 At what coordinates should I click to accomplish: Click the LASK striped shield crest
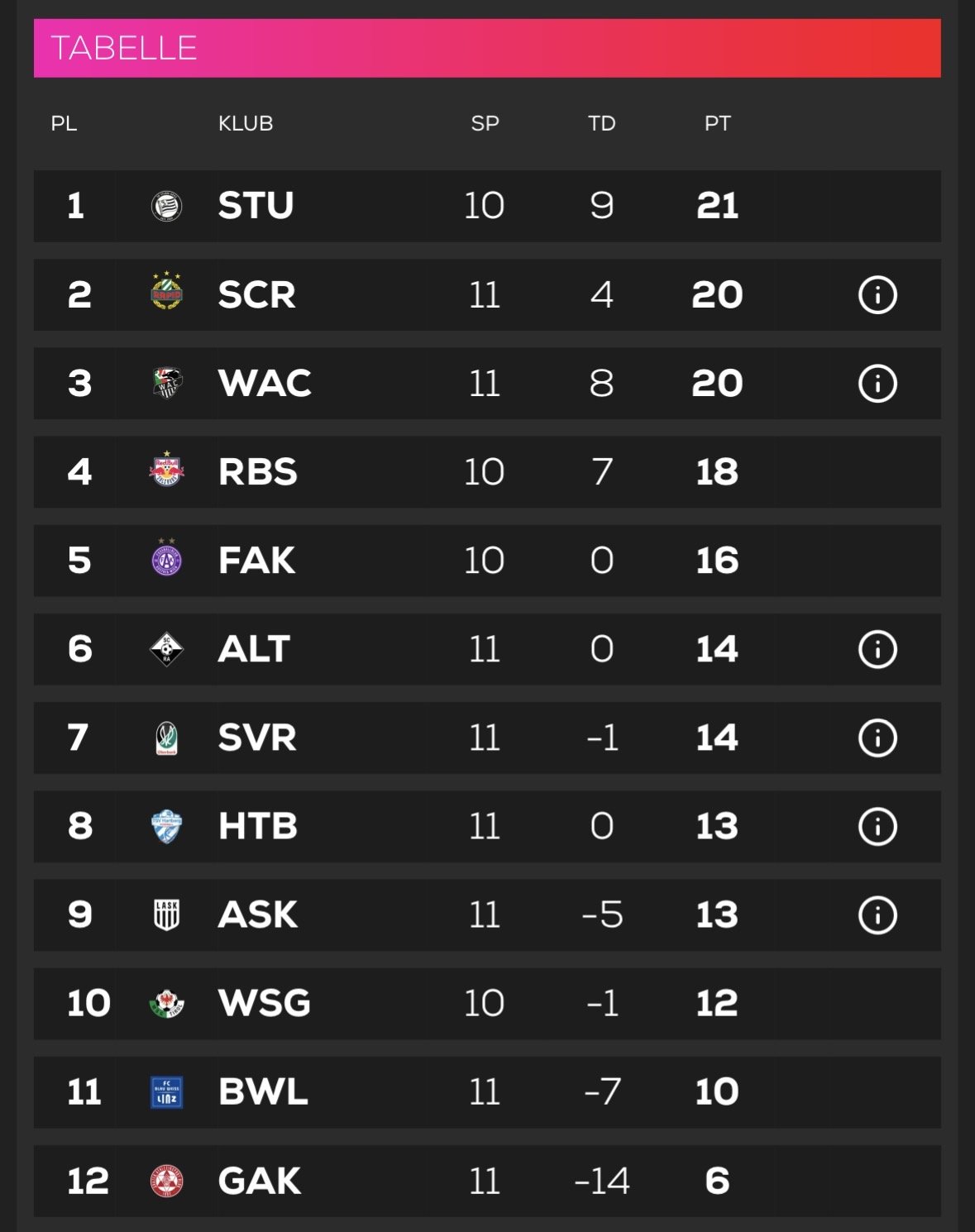click(x=166, y=914)
